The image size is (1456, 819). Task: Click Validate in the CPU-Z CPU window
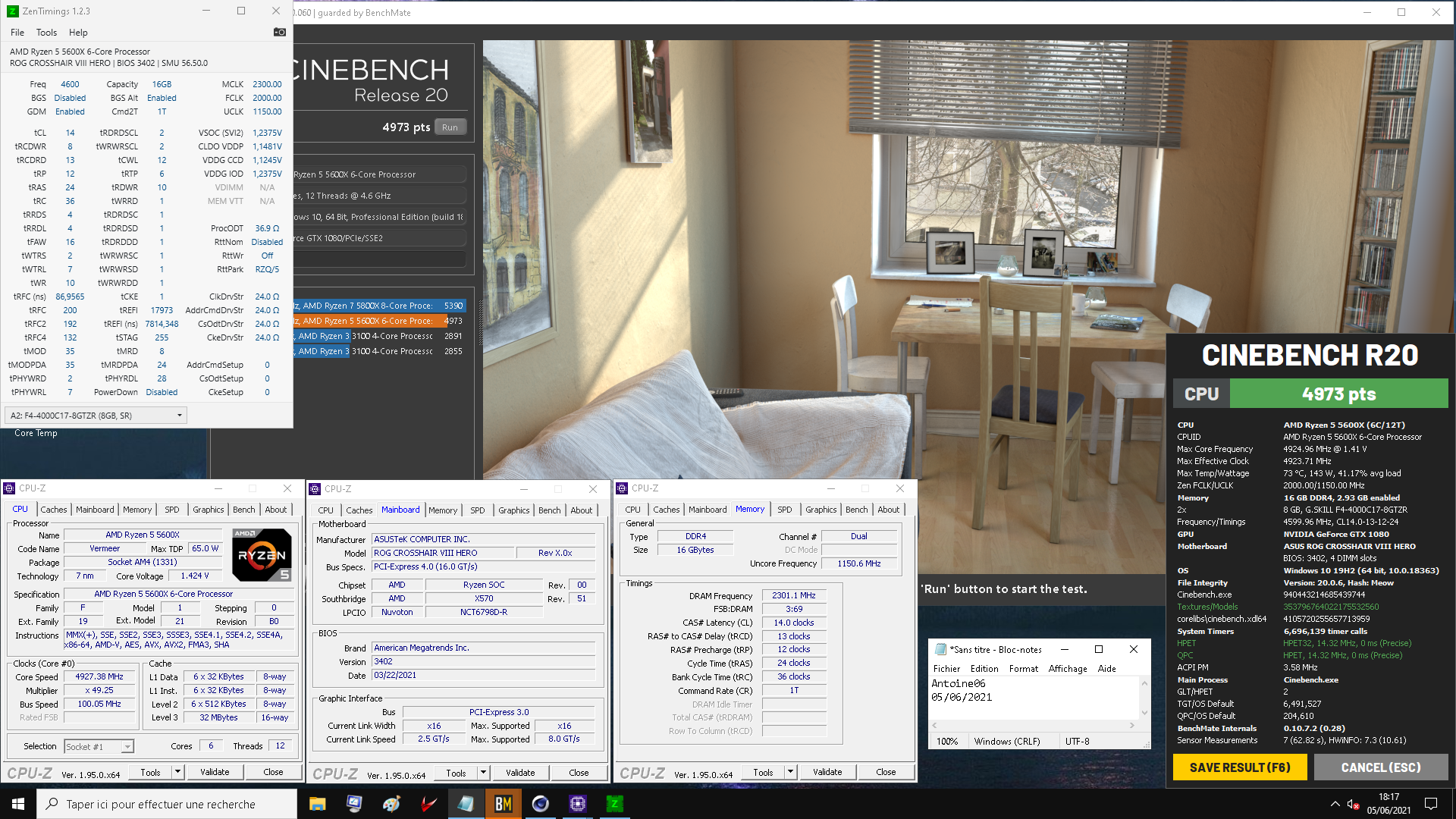coord(215,772)
